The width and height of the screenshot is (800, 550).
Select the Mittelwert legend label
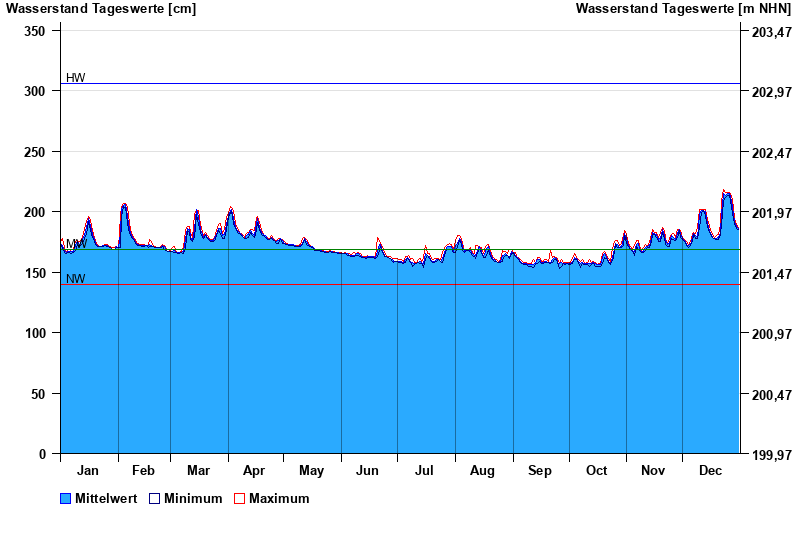click(106, 499)
